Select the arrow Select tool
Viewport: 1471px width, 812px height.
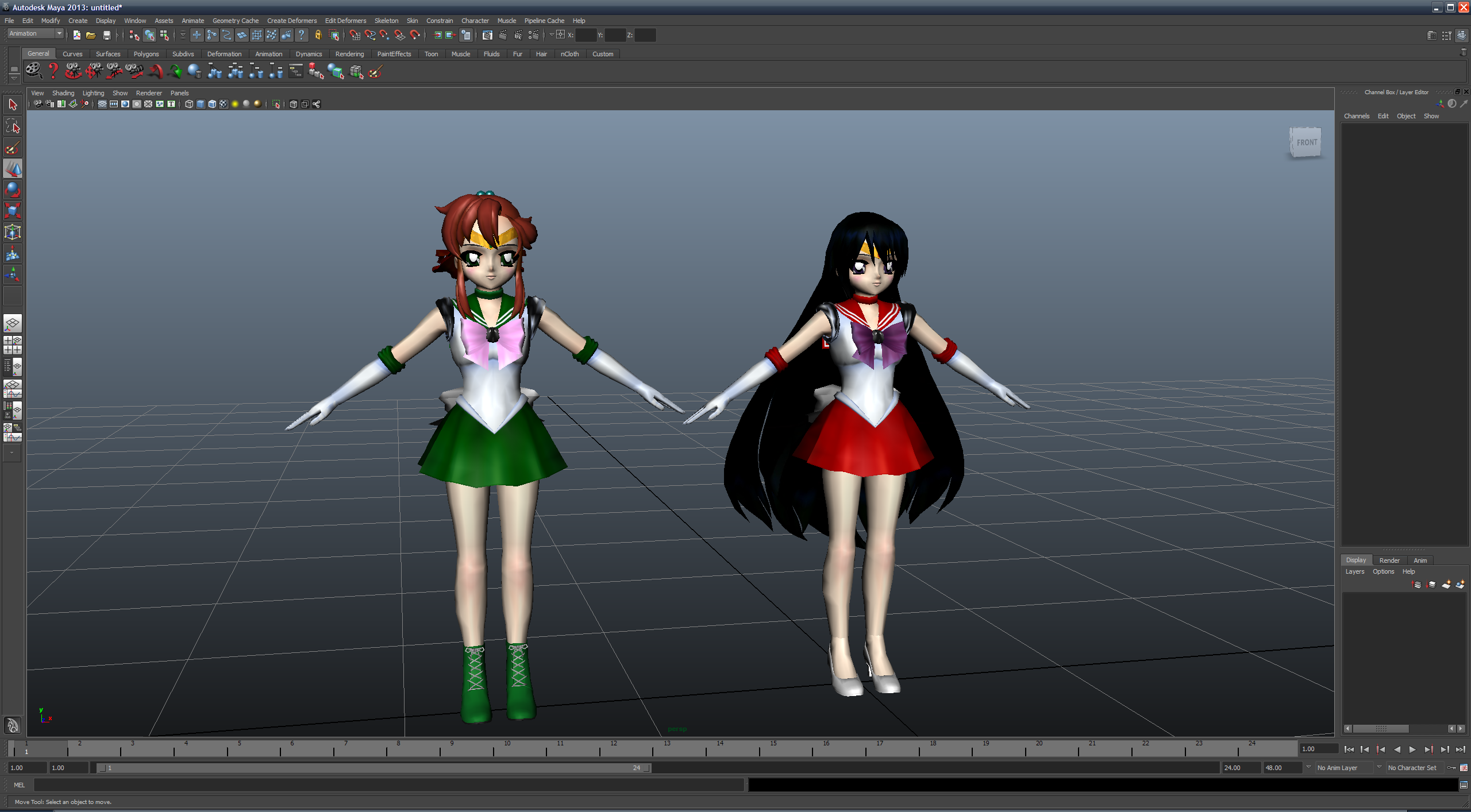pyautogui.click(x=13, y=105)
